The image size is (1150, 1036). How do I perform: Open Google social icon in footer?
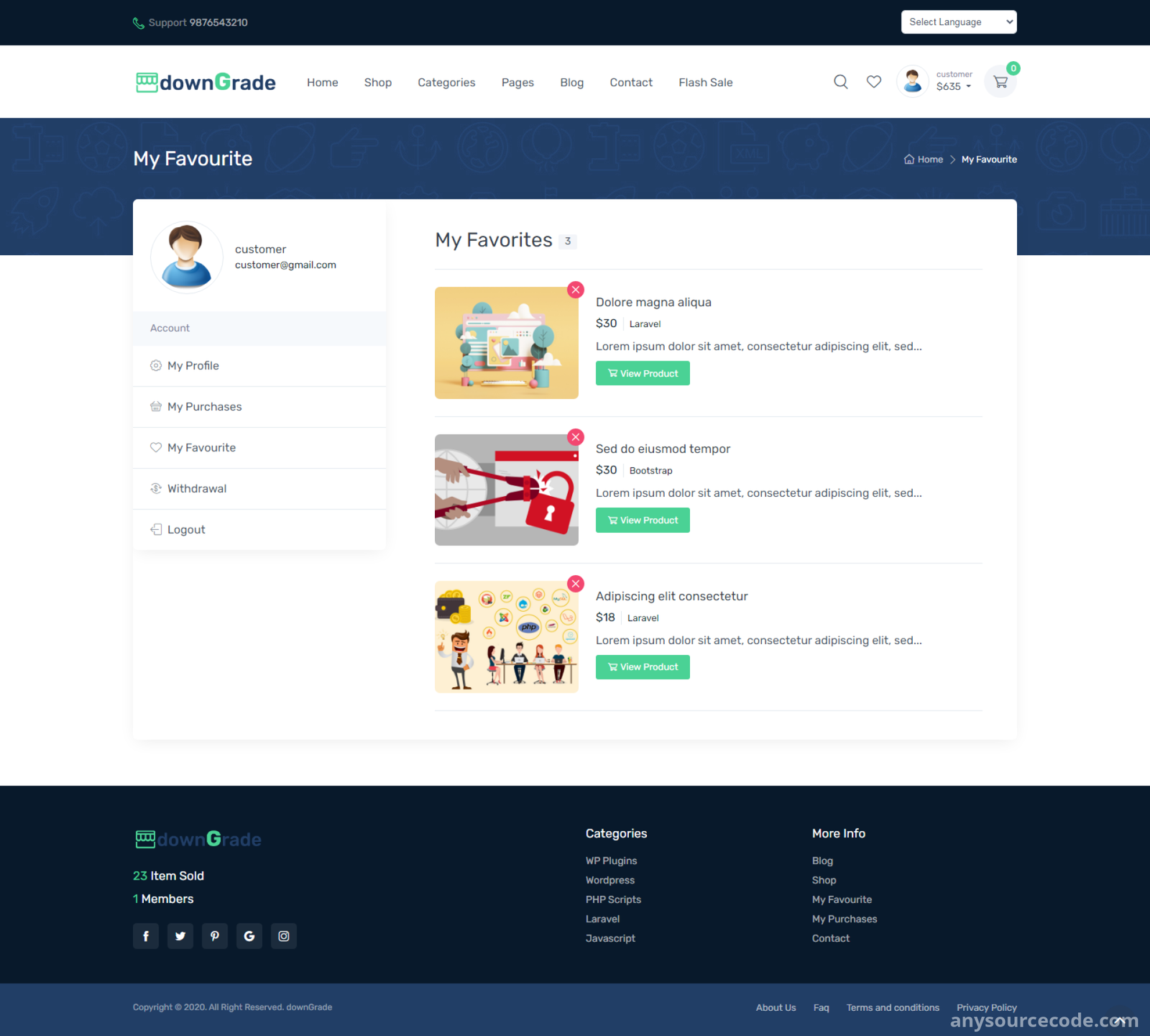point(249,936)
